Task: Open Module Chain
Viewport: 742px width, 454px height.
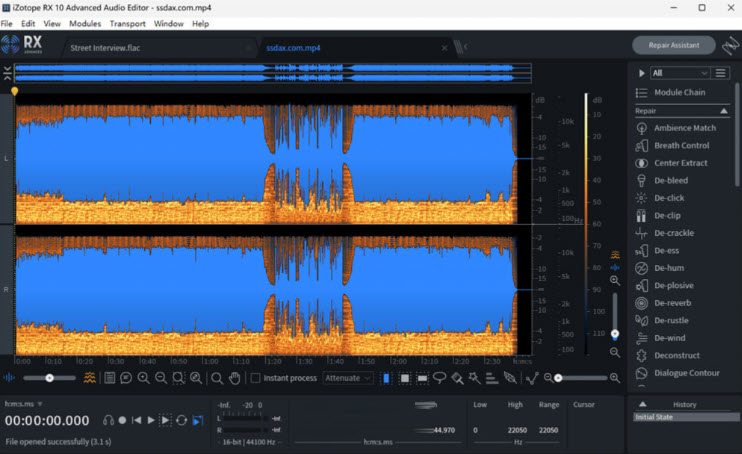Action: point(679,93)
